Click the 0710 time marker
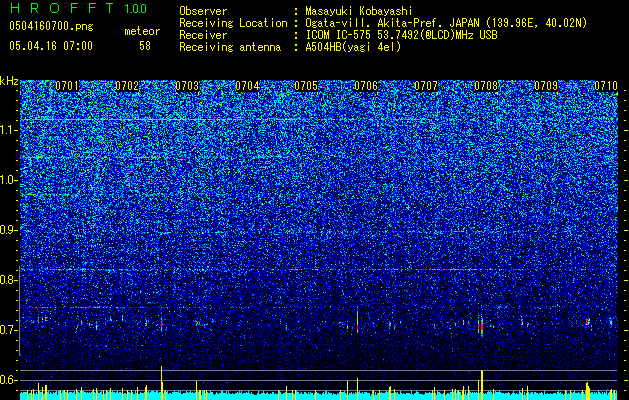Viewport: 629px width, 400px height. coord(606,86)
